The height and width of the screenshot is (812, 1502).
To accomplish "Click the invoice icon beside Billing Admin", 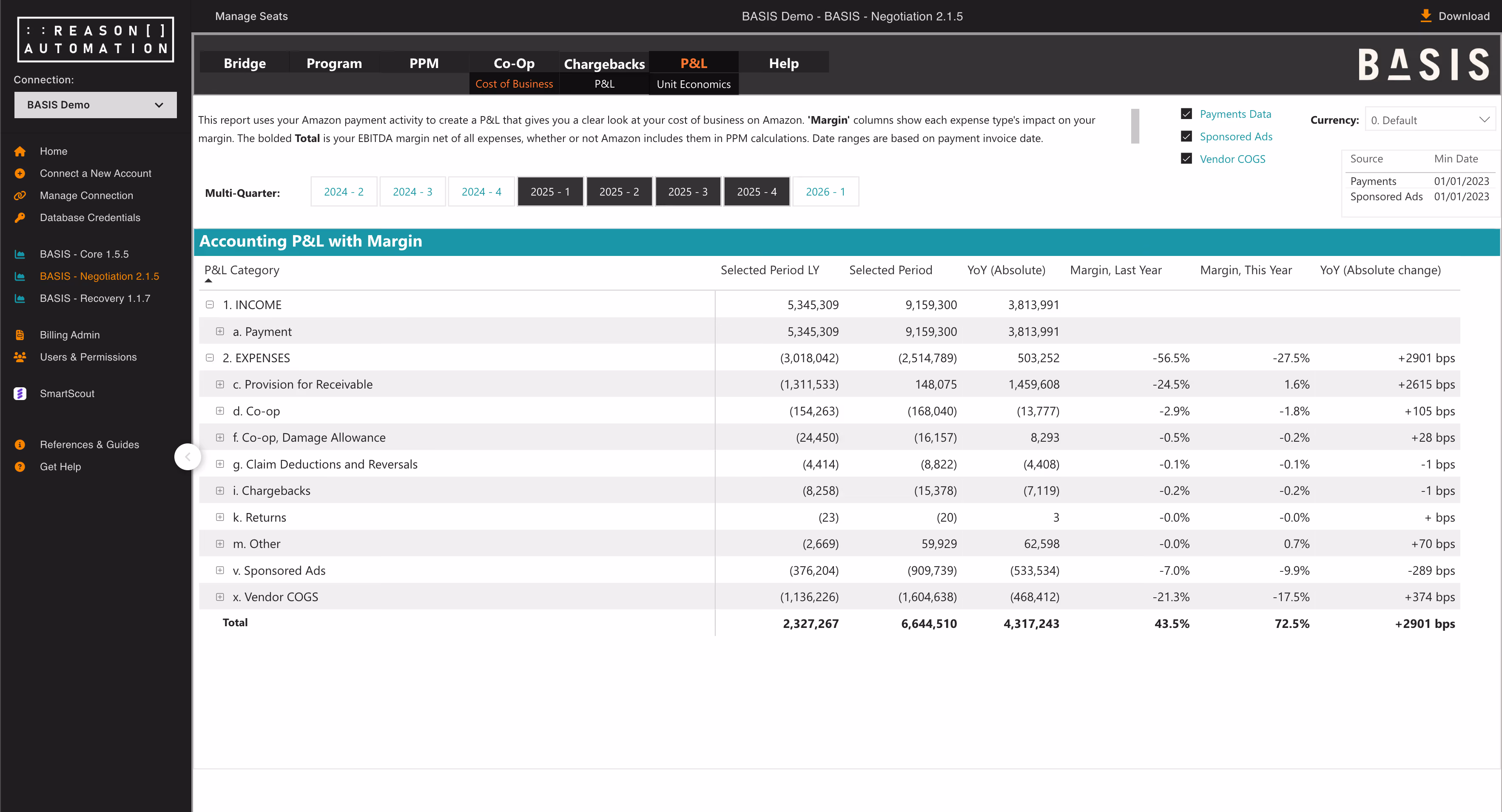I will [20, 335].
